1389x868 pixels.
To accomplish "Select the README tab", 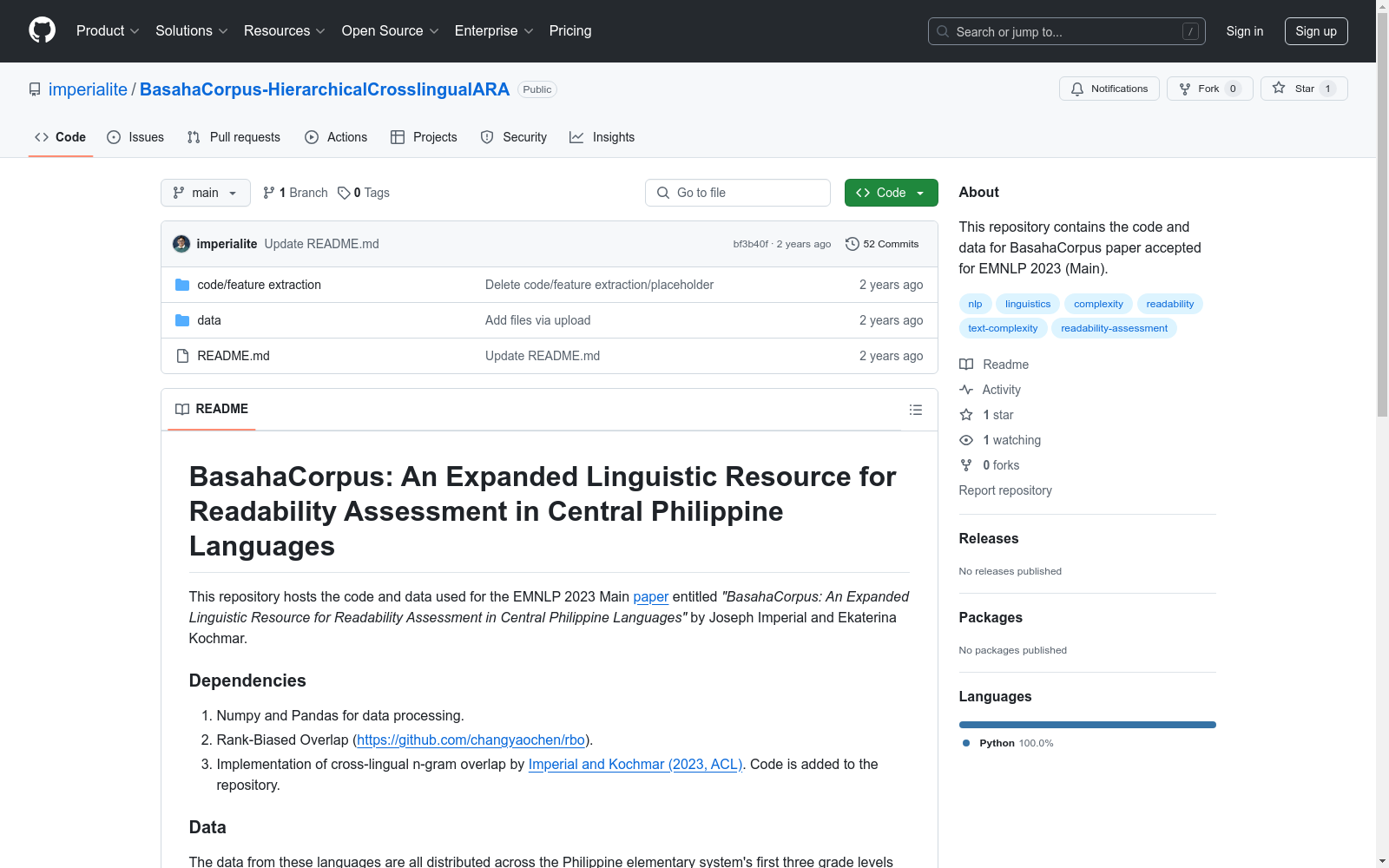I will coord(212,409).
